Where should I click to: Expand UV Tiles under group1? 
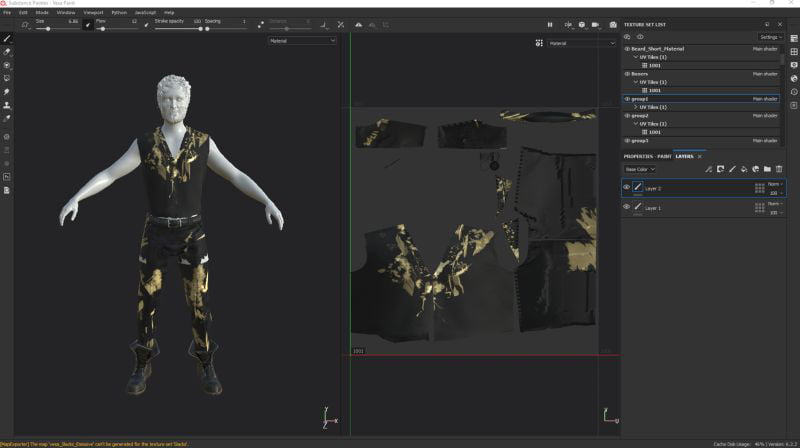click(x=636, y=107)
